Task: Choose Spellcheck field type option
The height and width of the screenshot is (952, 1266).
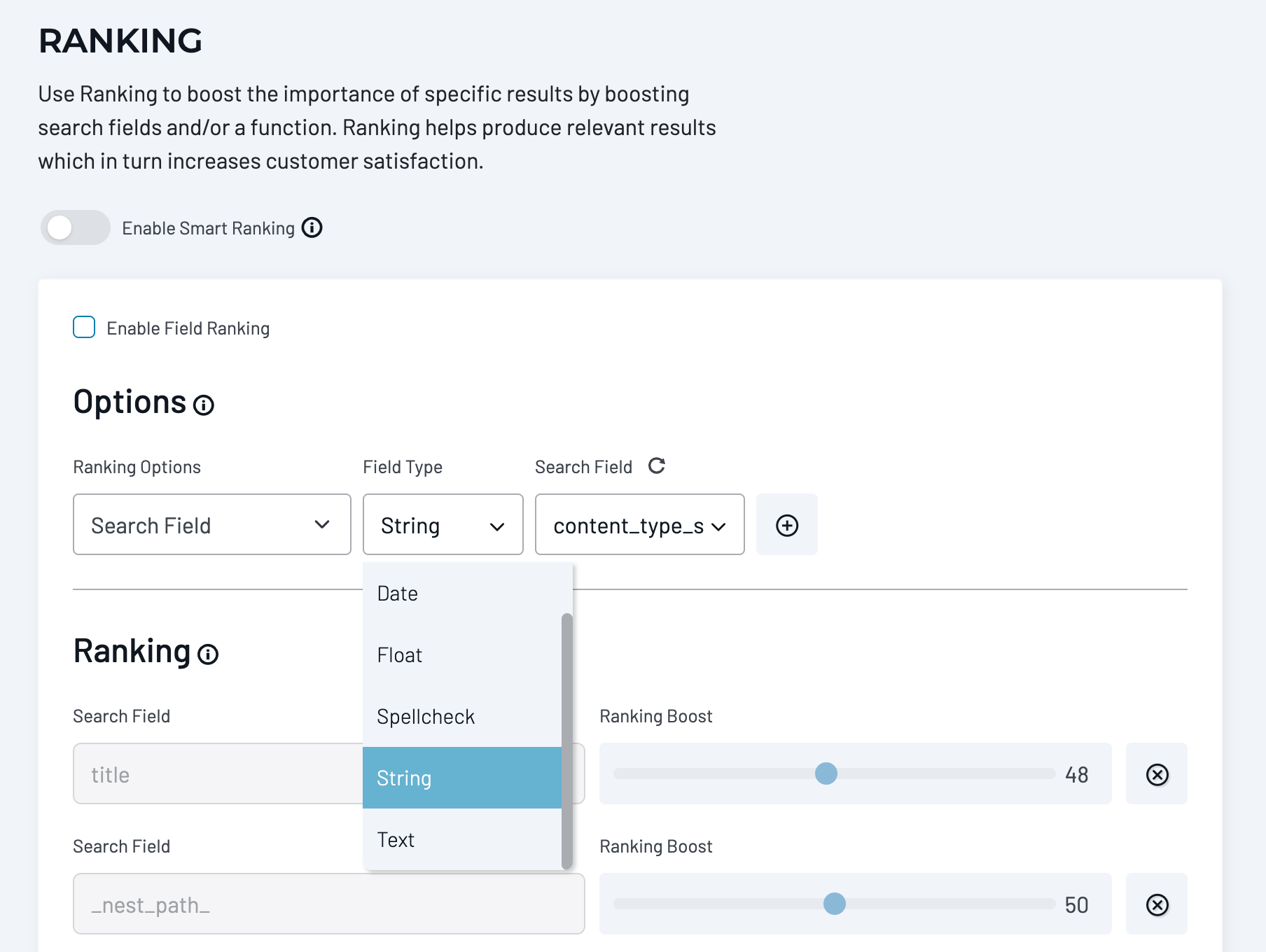Action: pos(462,716)
